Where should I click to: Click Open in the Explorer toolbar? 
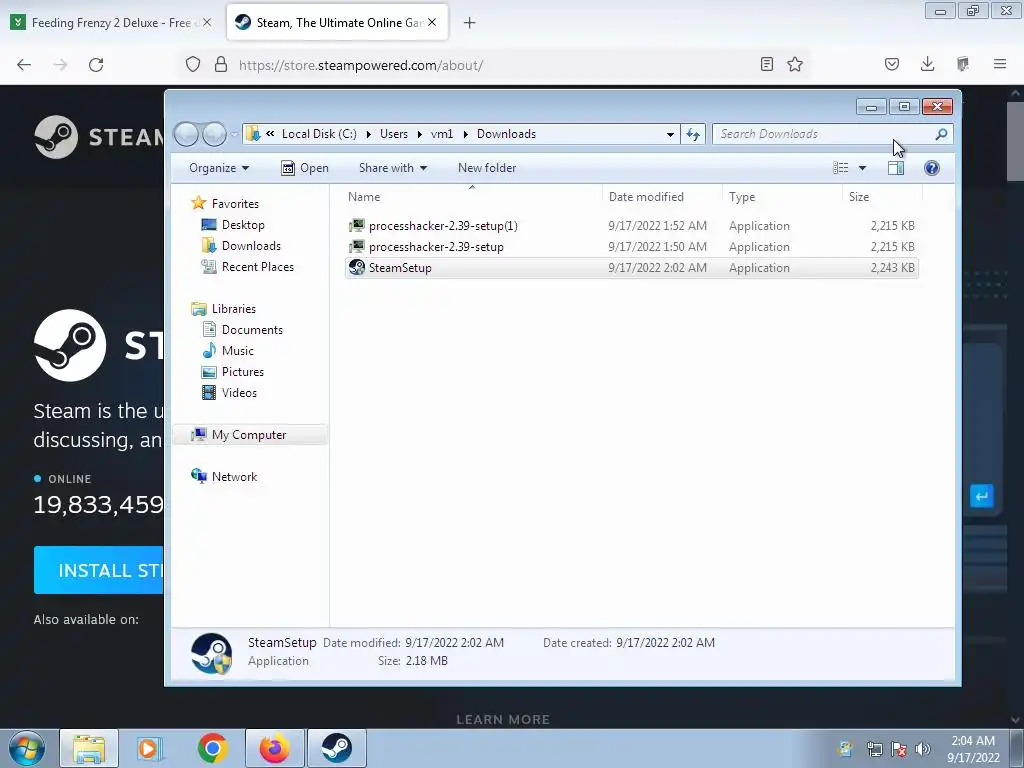click(305, 168)
